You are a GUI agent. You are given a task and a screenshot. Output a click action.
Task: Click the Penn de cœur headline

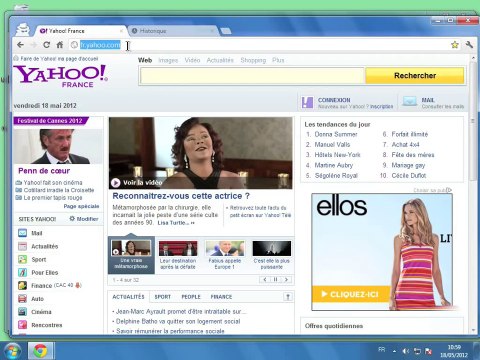(44, 171)
